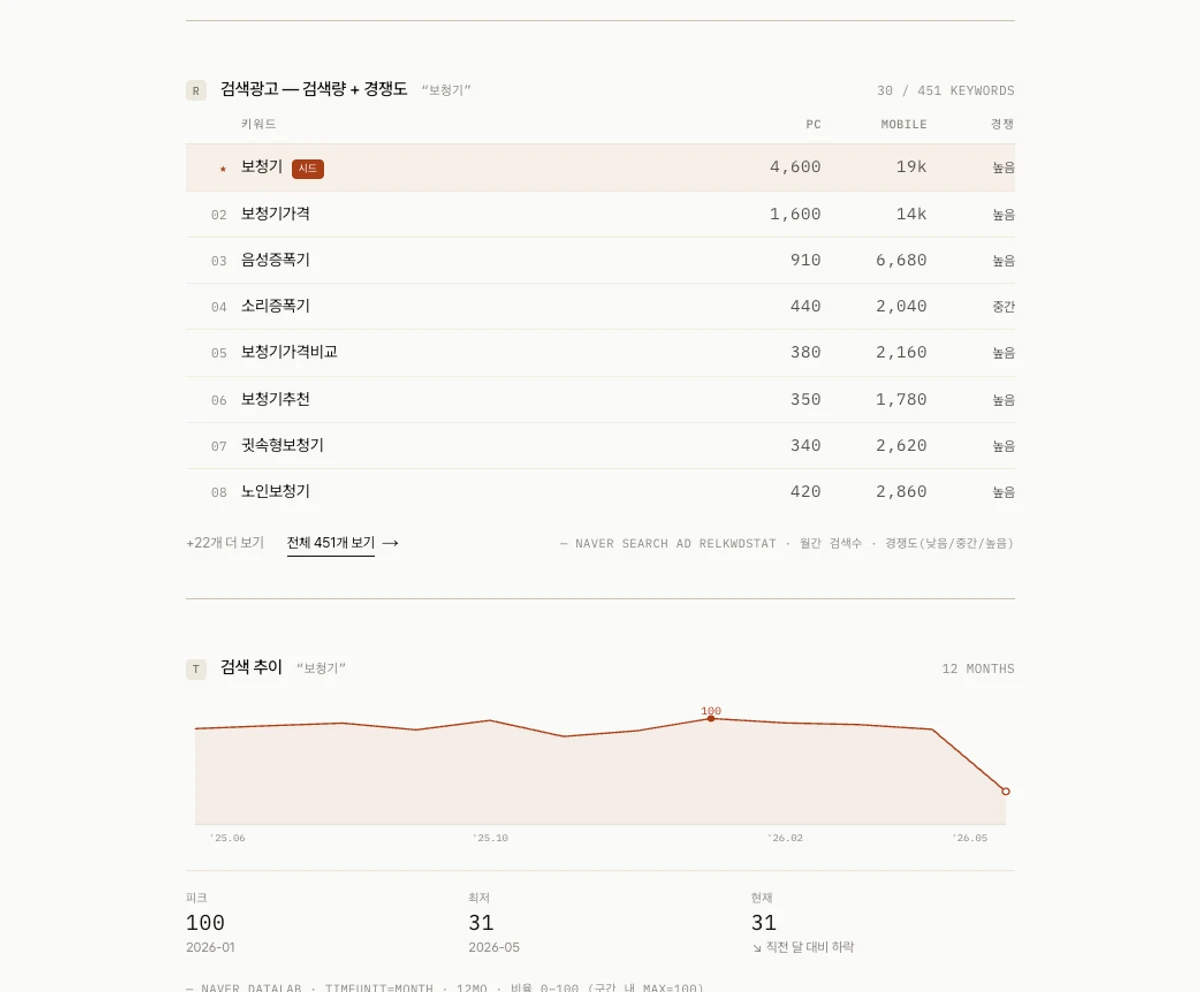Click the 검색 추이 heading
1200x992 pixels.
coord(251,667)
